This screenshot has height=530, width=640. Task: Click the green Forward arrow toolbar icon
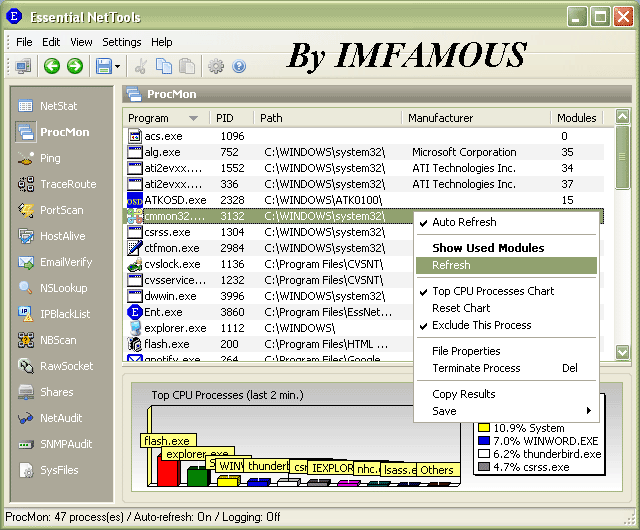coord(75,66)
